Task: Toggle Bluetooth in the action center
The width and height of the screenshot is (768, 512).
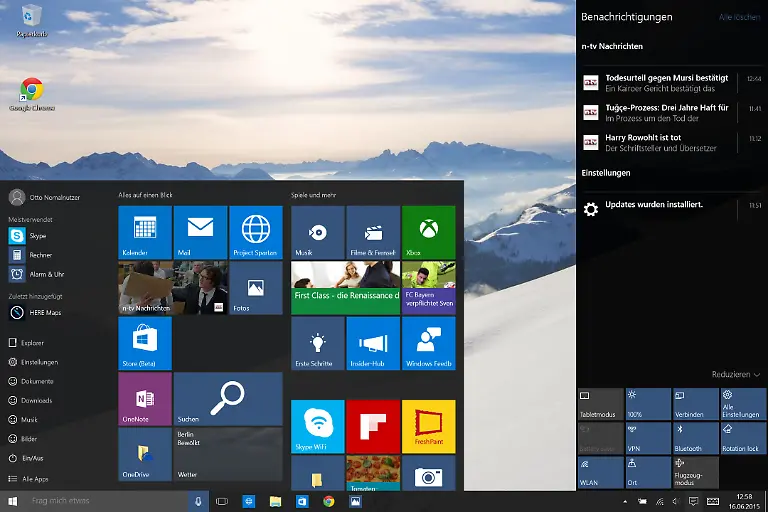Action: pyautogui.click(x=695, y=438)
